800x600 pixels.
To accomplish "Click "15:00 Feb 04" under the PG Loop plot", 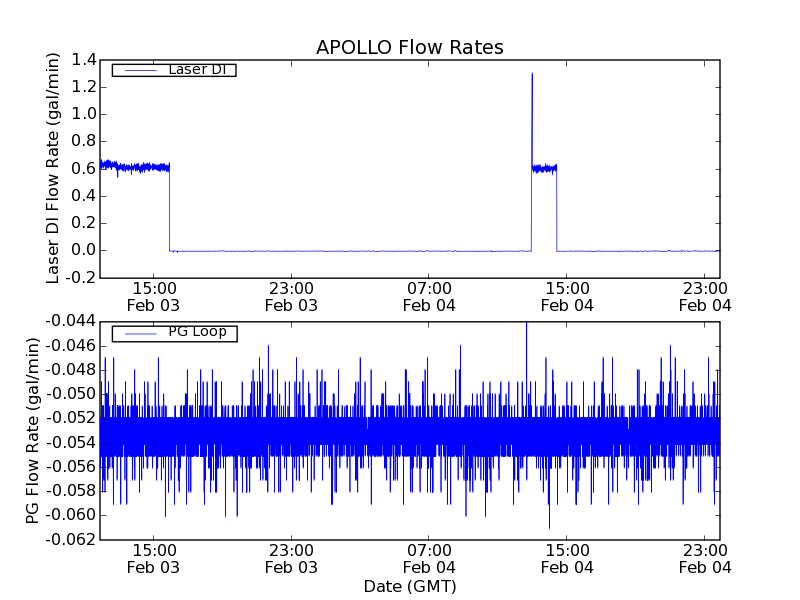I will click(567, 559).
